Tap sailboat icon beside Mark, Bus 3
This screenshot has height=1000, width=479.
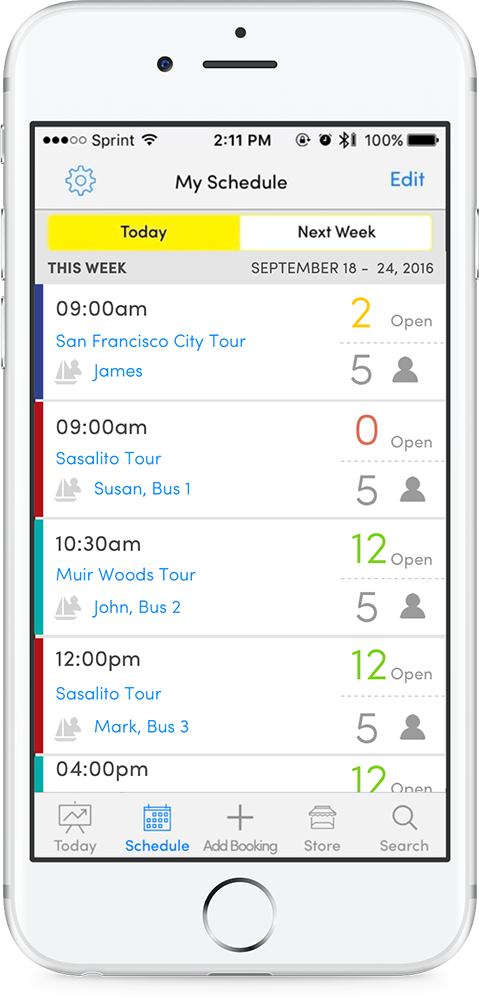pos(68,728)
